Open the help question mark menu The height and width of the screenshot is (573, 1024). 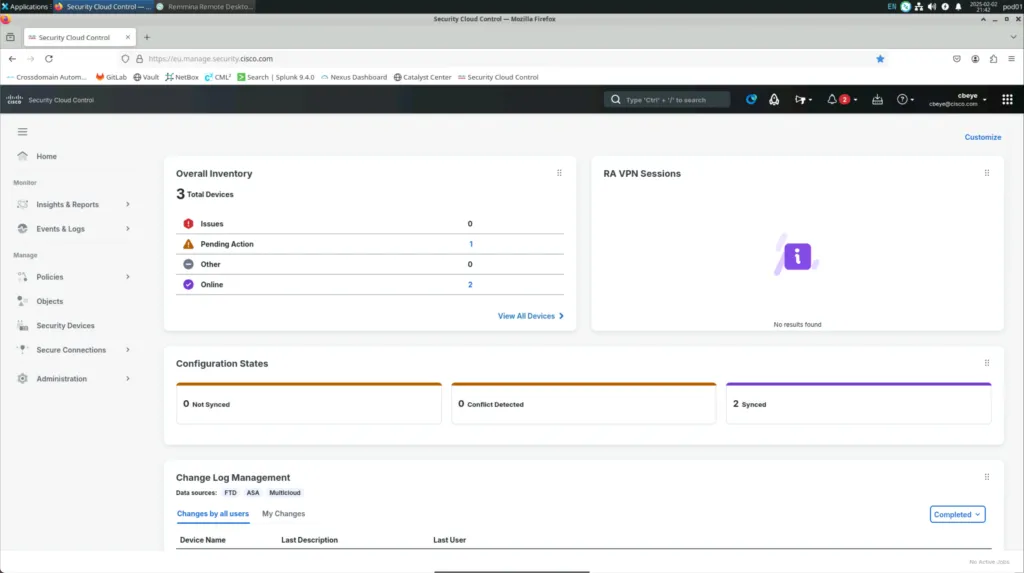[x=903, y=100]
